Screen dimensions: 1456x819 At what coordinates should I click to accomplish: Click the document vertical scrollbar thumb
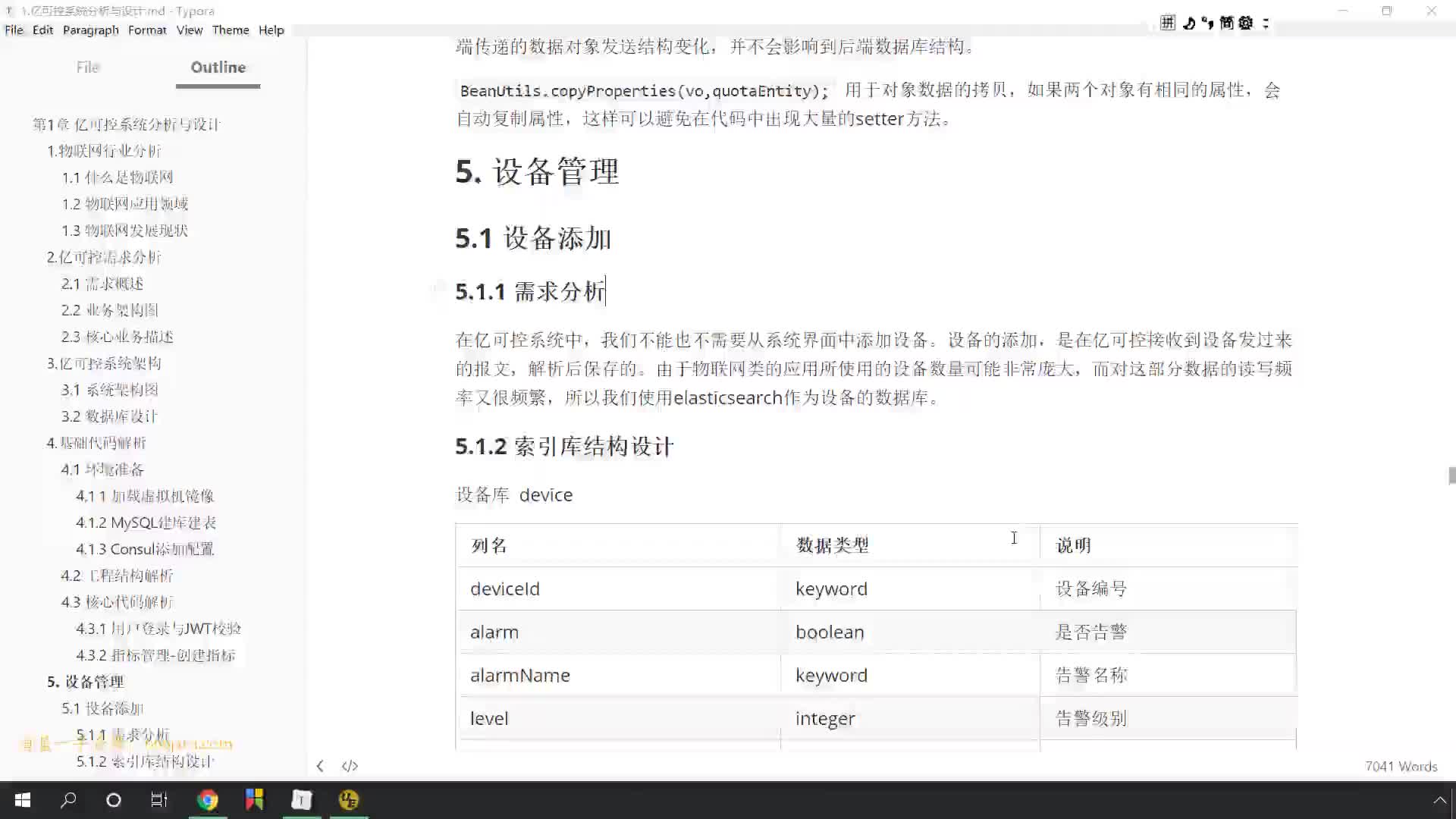(1451, 476)
